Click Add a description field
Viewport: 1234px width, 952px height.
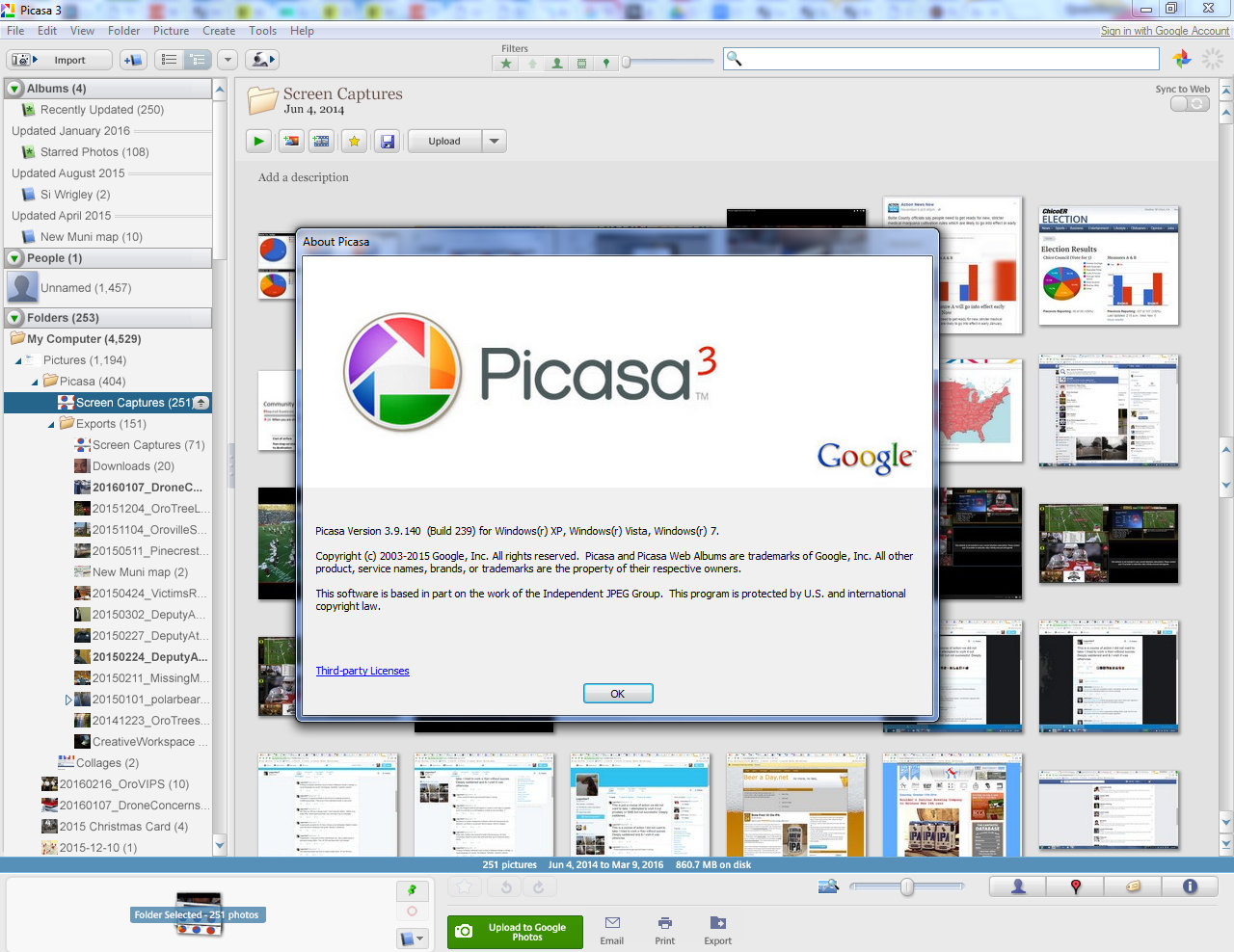click(x=304, y=177)
